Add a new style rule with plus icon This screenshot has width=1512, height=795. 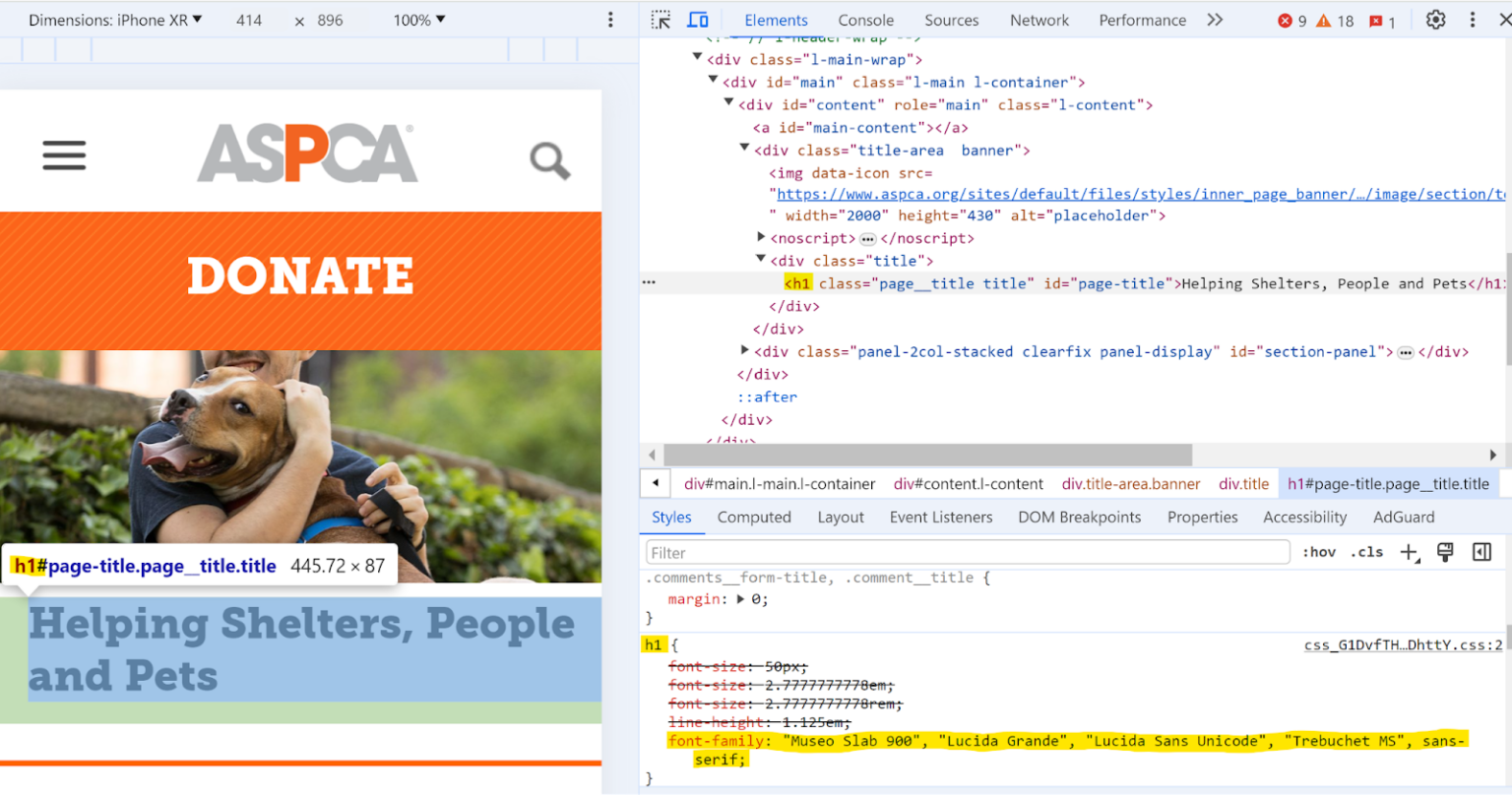tap(1410, 552)
